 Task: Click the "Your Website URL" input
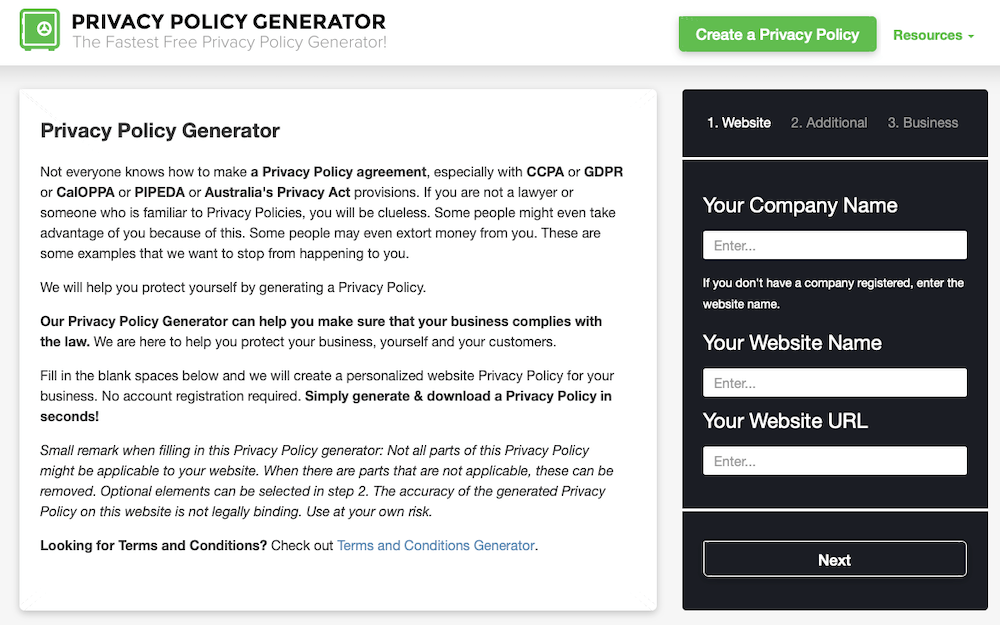[834, 460]
